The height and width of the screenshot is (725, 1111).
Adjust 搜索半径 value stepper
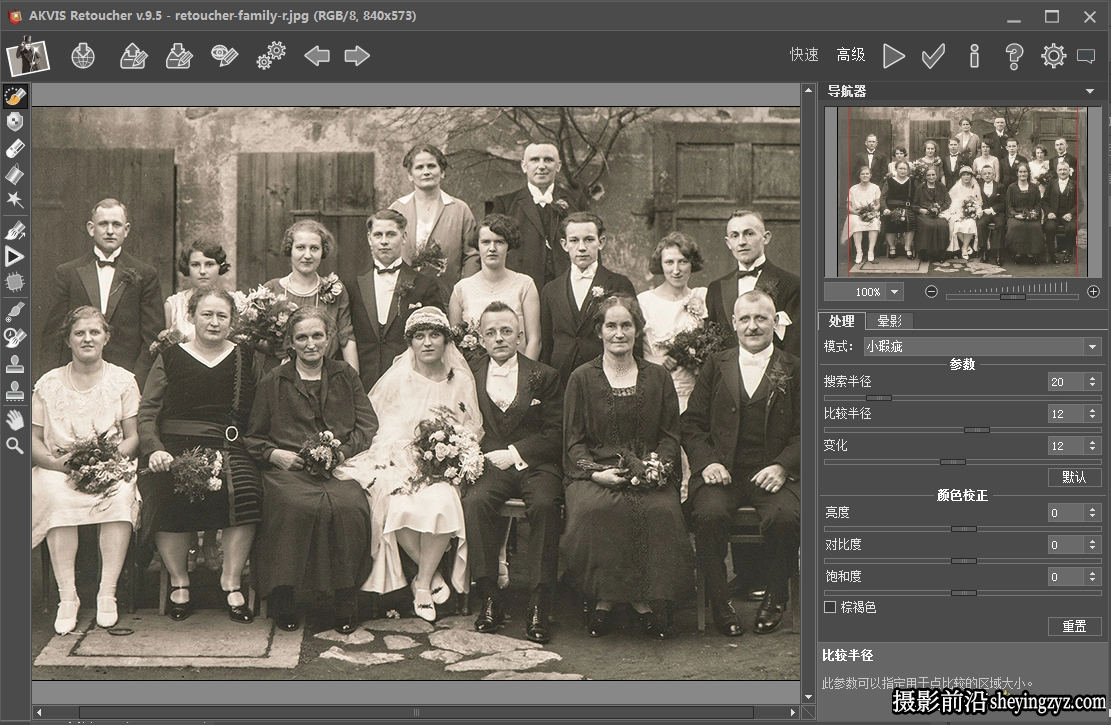1092,382
